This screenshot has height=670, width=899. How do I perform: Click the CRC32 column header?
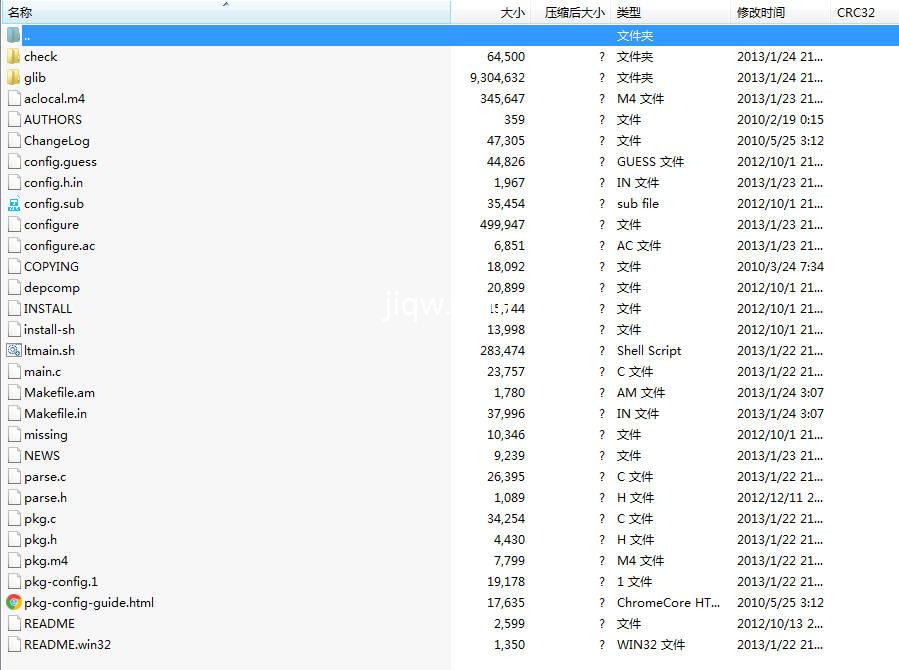pyautogui.click(x=856, y=12)
